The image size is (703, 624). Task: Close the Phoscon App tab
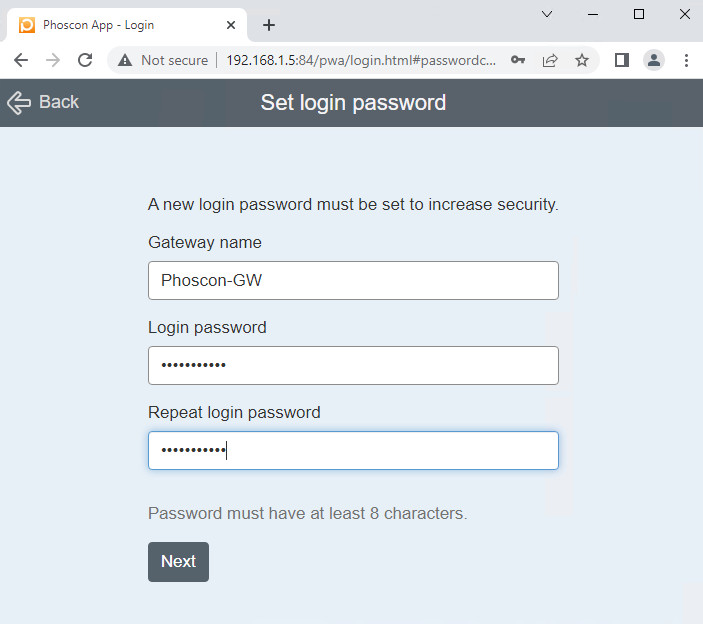pos(231,25)
